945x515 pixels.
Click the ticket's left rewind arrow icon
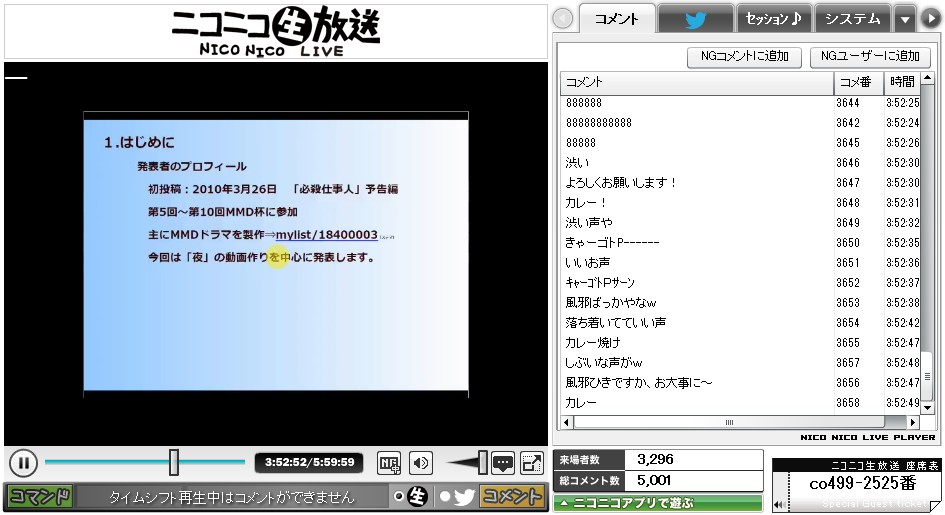click(779, 505)
